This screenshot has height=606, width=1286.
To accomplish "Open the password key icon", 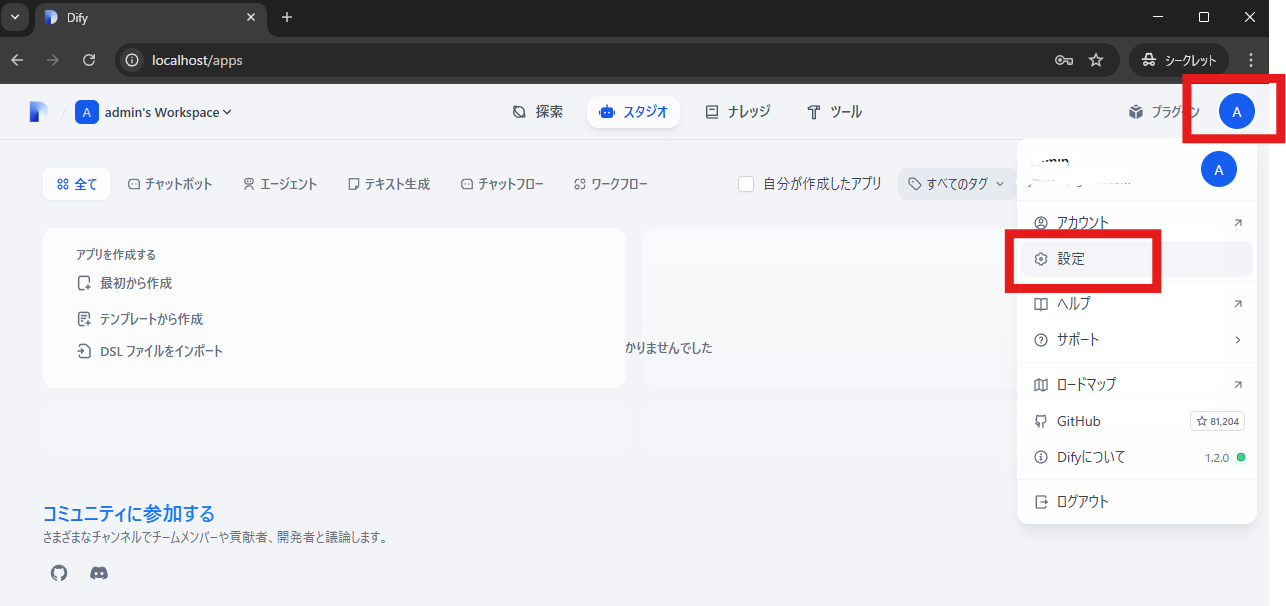I will (1064, 60).
